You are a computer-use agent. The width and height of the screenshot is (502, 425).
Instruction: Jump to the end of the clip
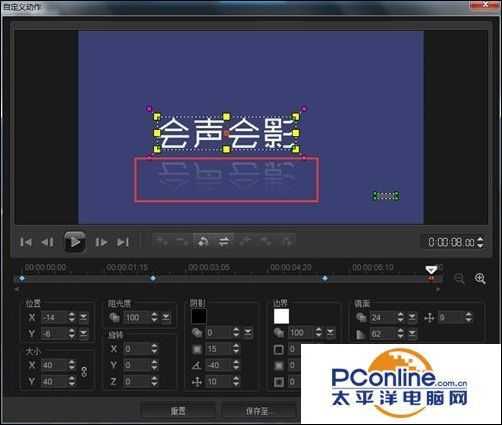pos(123,242)
